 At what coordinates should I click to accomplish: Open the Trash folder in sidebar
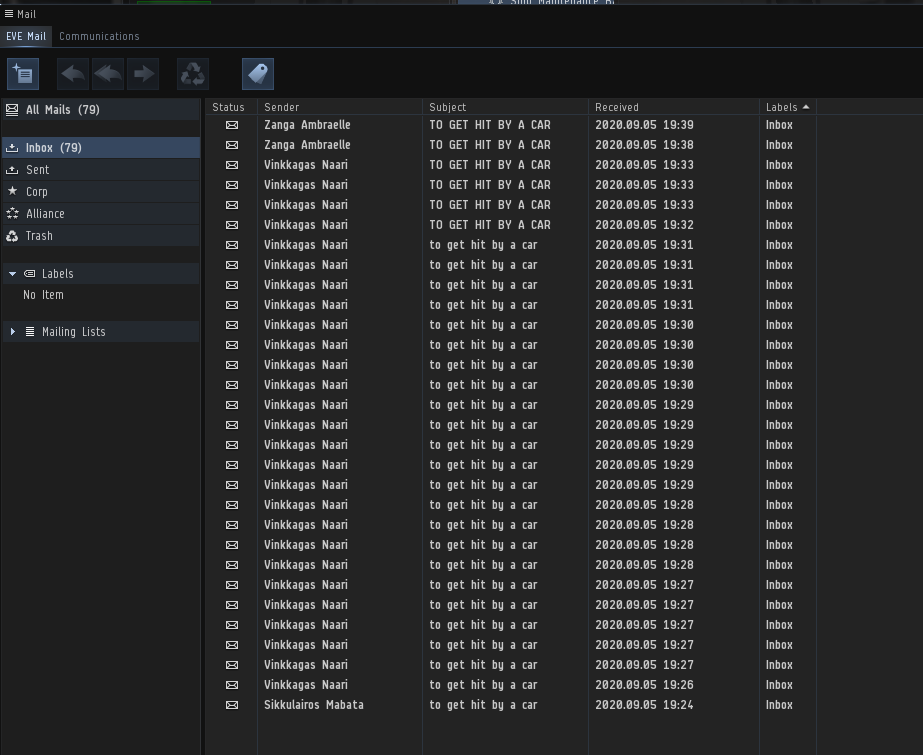[101, 235]
